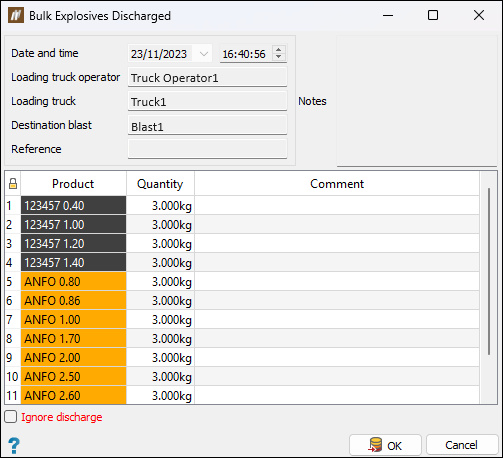503x458 pixels.
Task: Click the database icon on OK button
Action: pos(375,445)
